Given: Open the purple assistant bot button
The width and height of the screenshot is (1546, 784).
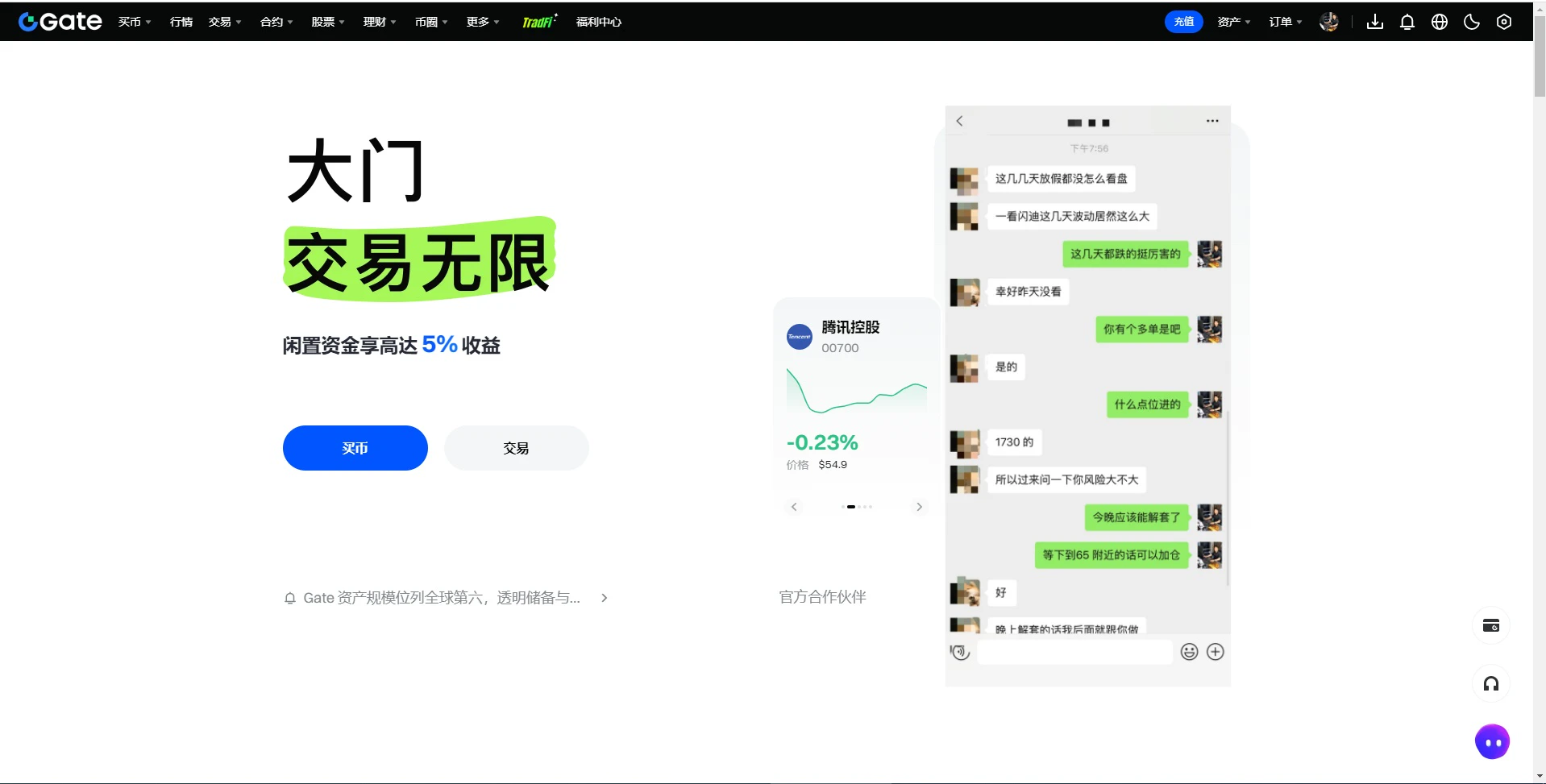Looking at the screenshot, I should [1492, 742].
